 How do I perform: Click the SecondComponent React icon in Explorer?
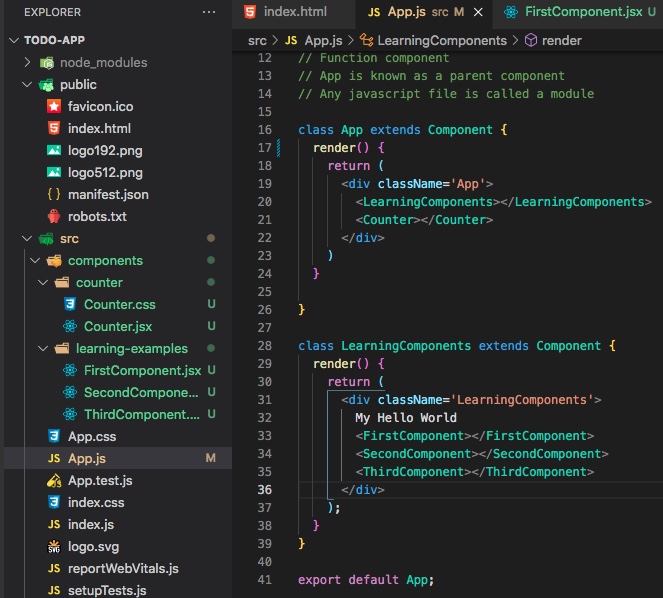(x=70, y=392)
